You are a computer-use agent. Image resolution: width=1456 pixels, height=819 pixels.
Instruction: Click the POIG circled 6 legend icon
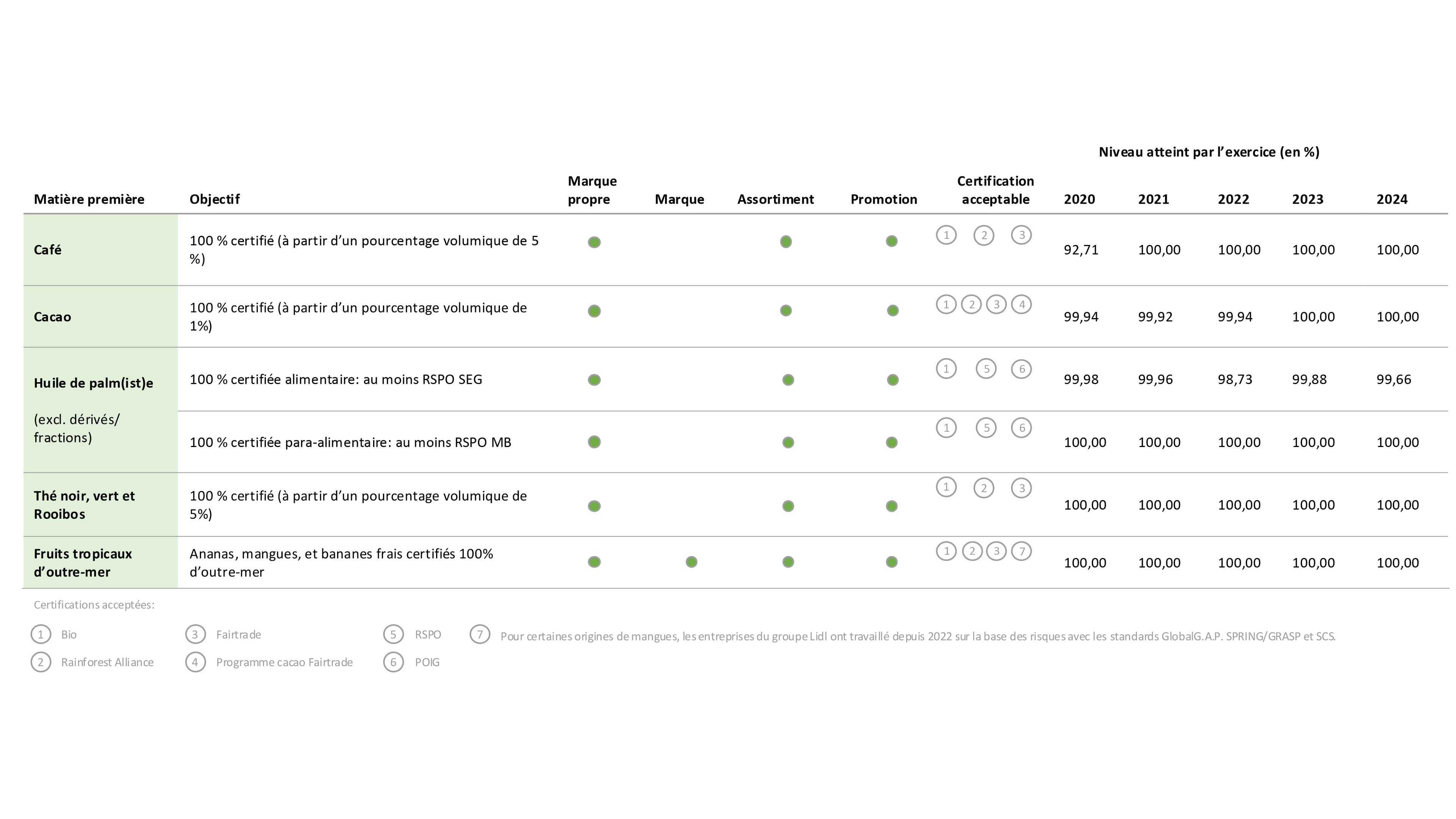(394, 662)
